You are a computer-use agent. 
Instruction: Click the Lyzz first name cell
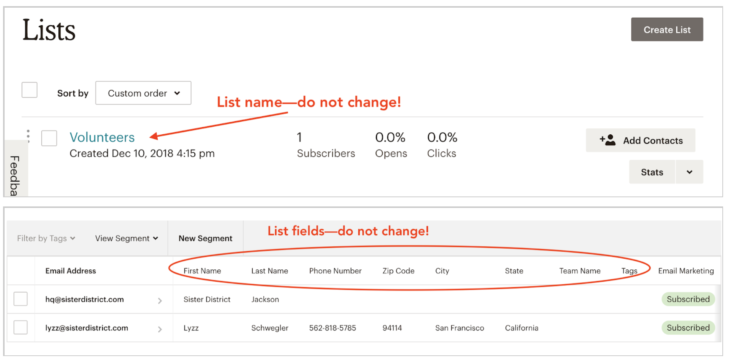click(x=191, y=328)
